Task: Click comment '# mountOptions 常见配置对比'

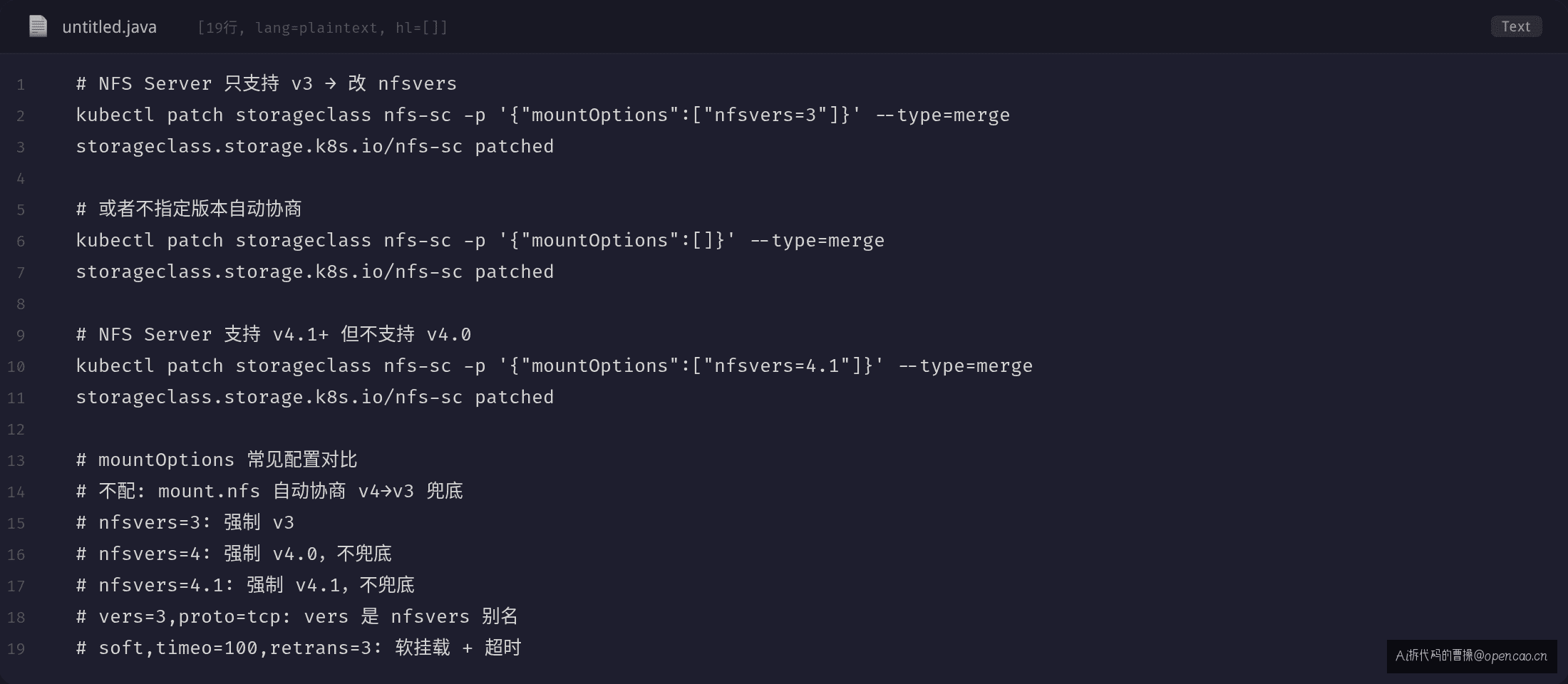Action: [x=217, y=460]
